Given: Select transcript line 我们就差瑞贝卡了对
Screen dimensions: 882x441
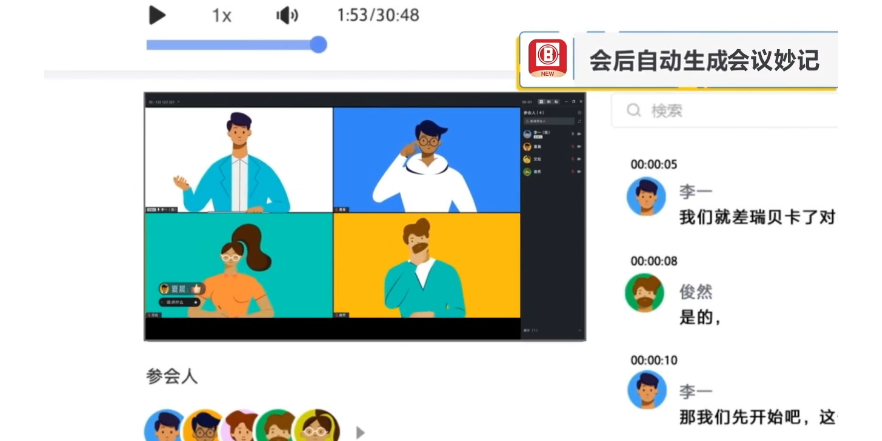Looking at the screenshot, I should point(756,217).
